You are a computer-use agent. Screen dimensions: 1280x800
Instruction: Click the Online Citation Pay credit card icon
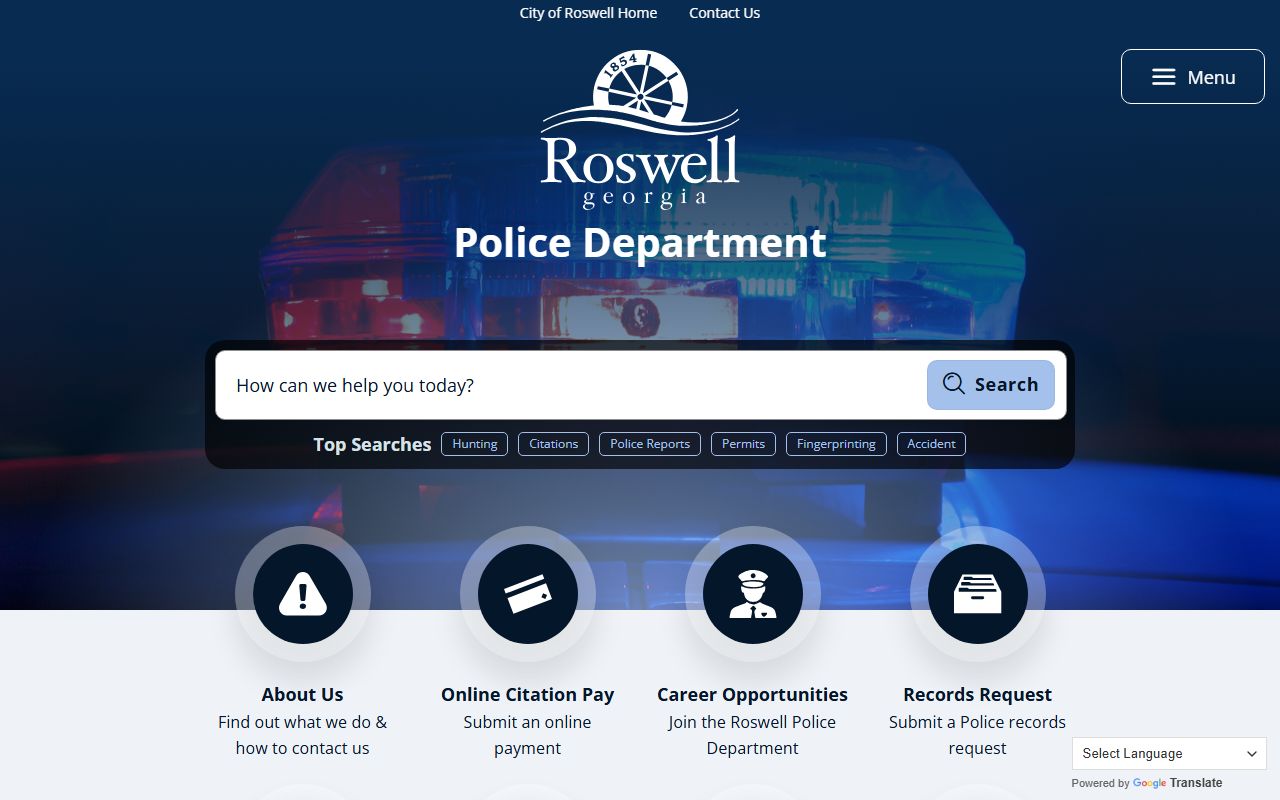click(528, 594)
